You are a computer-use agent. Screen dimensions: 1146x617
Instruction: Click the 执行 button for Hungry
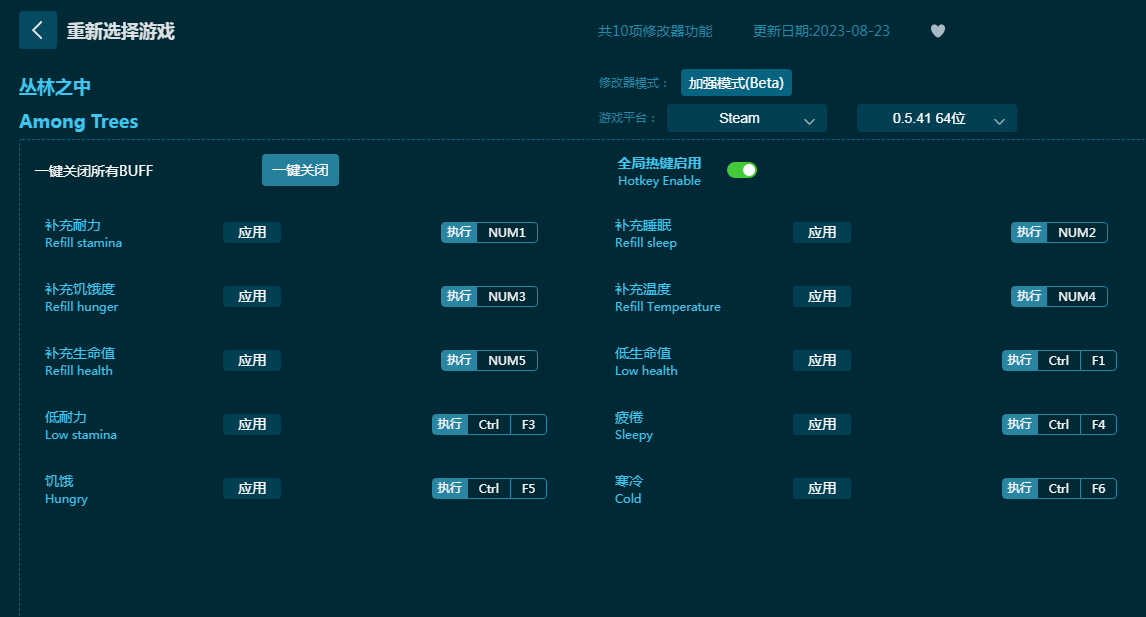pos(450,488)
